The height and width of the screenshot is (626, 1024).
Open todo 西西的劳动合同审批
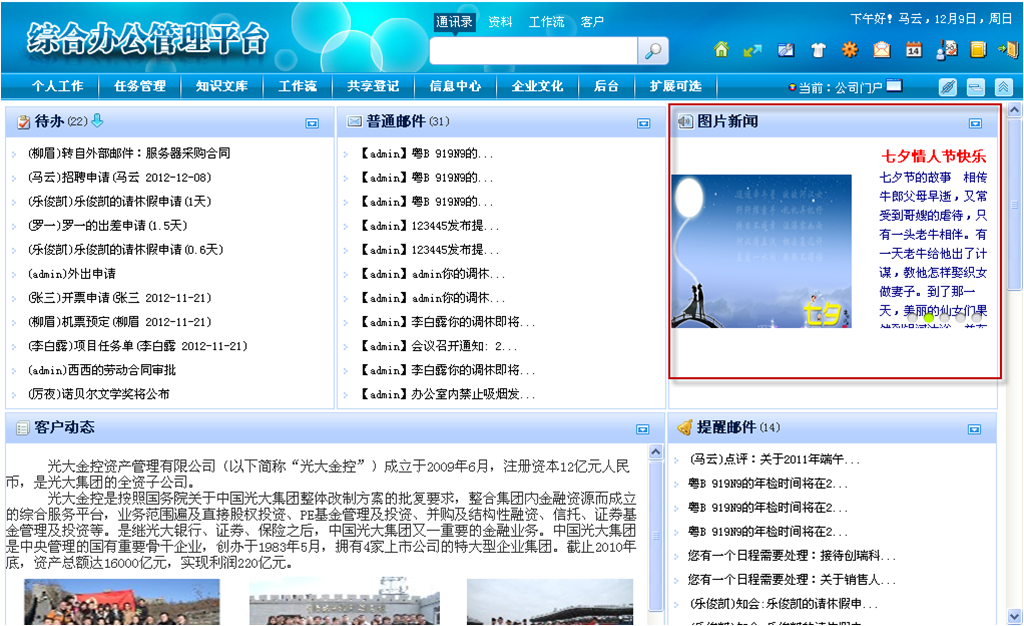click(x=102, y=370)
